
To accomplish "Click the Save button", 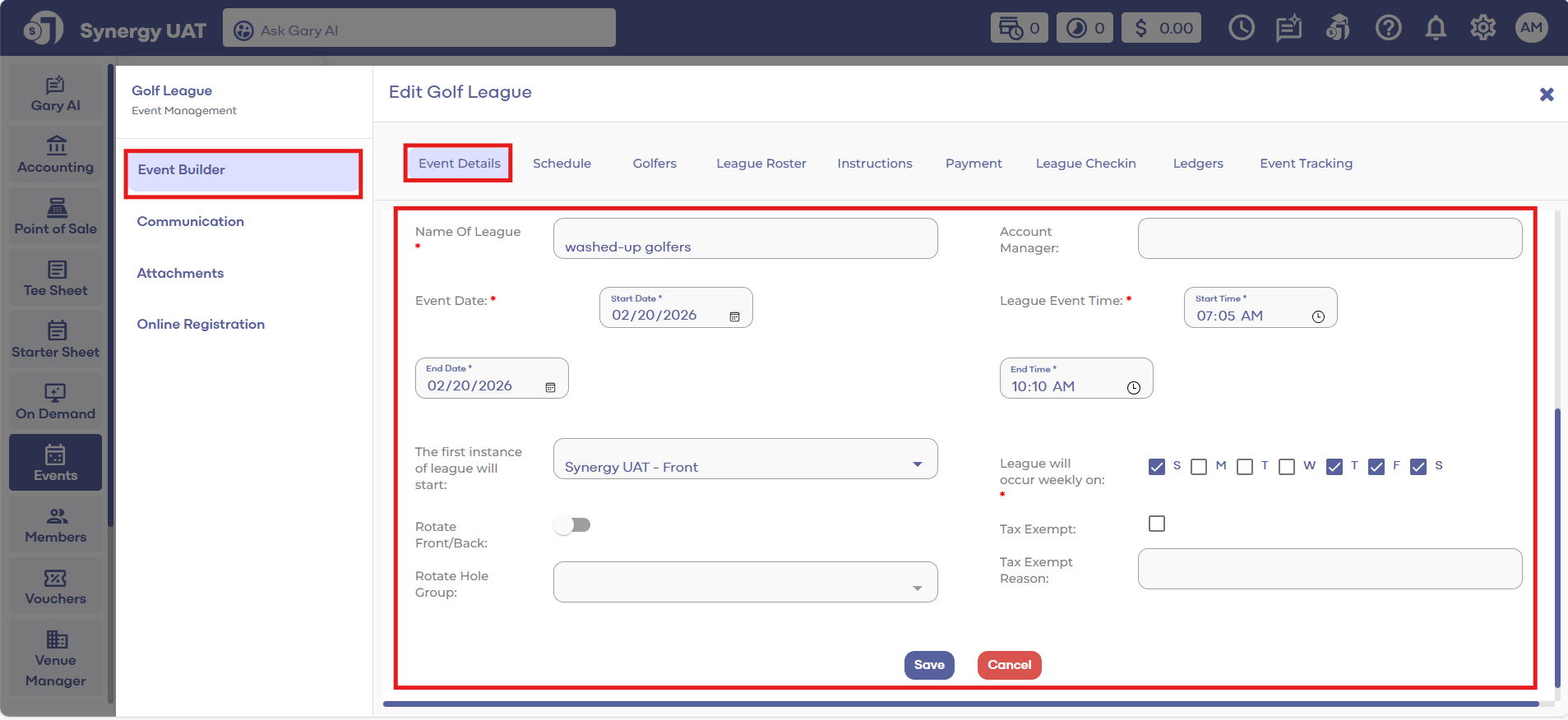I will 928,665.
